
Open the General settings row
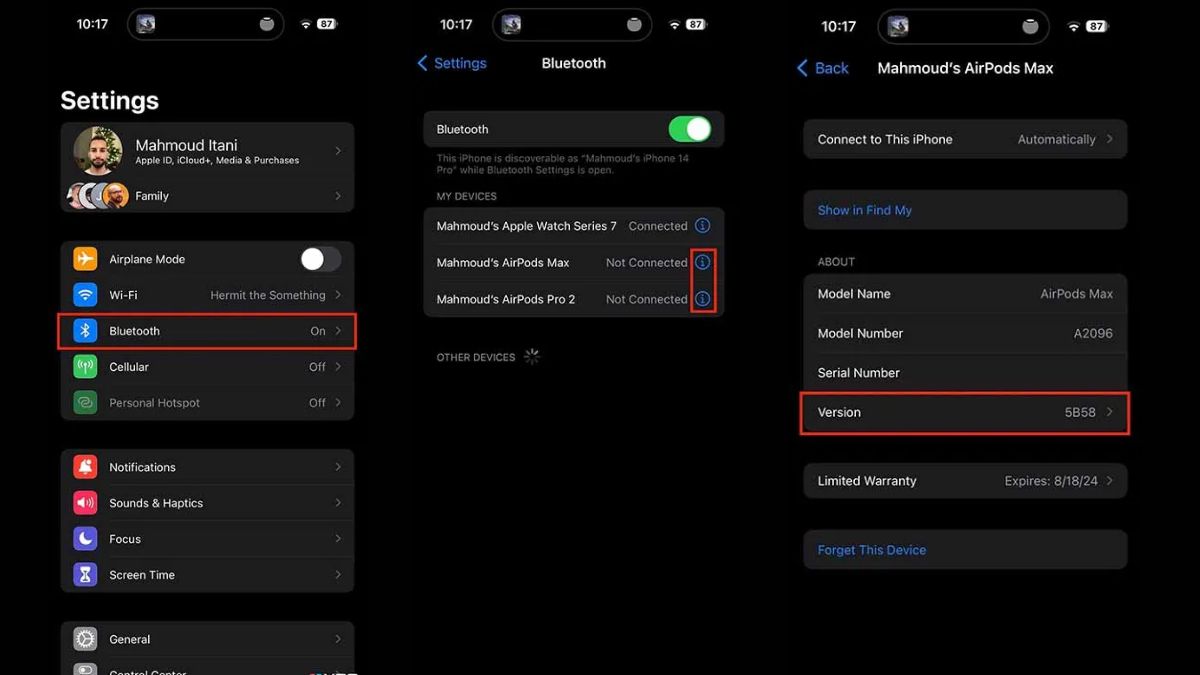click(207, 639)
